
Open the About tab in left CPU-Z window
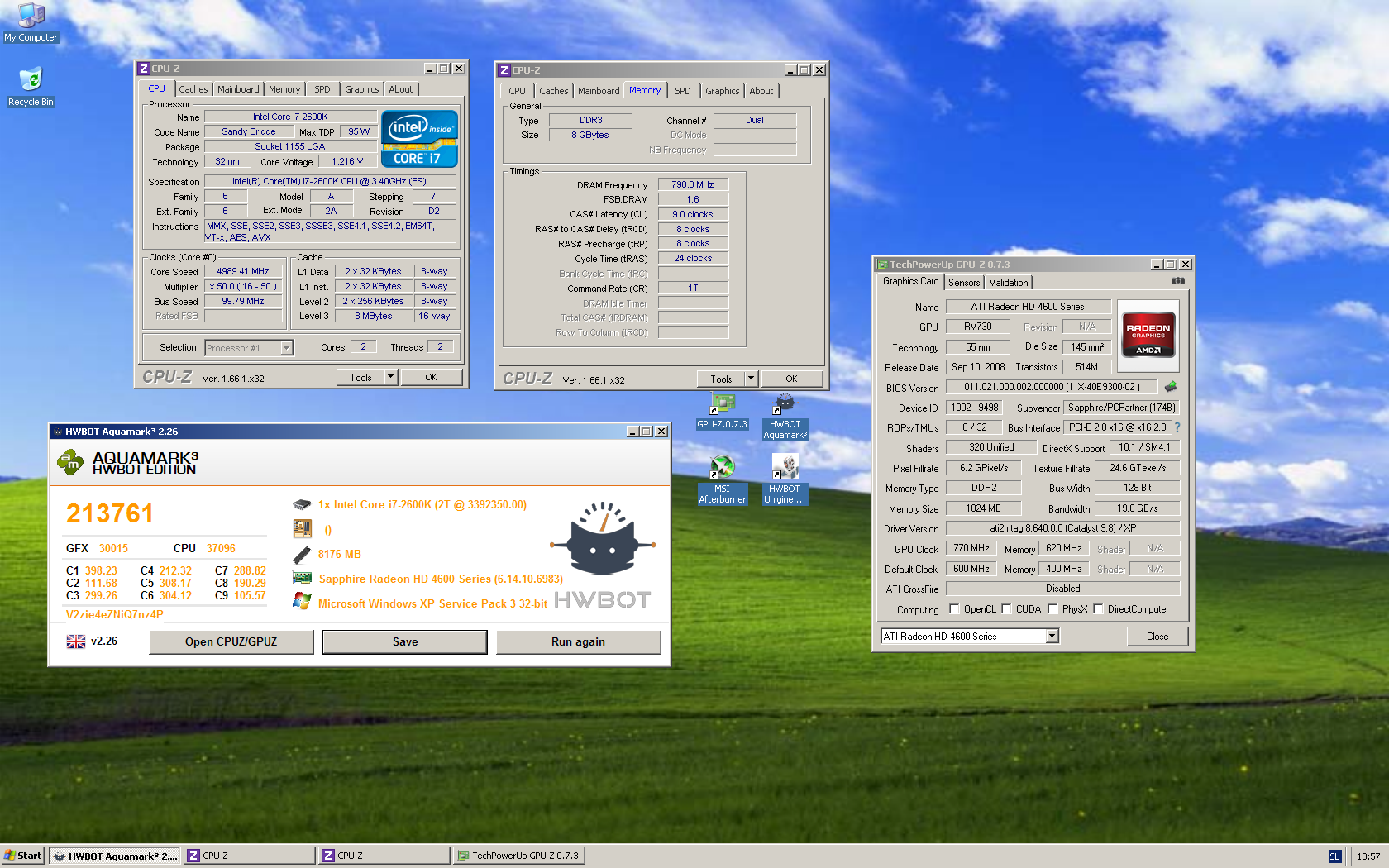pos(401,89)
